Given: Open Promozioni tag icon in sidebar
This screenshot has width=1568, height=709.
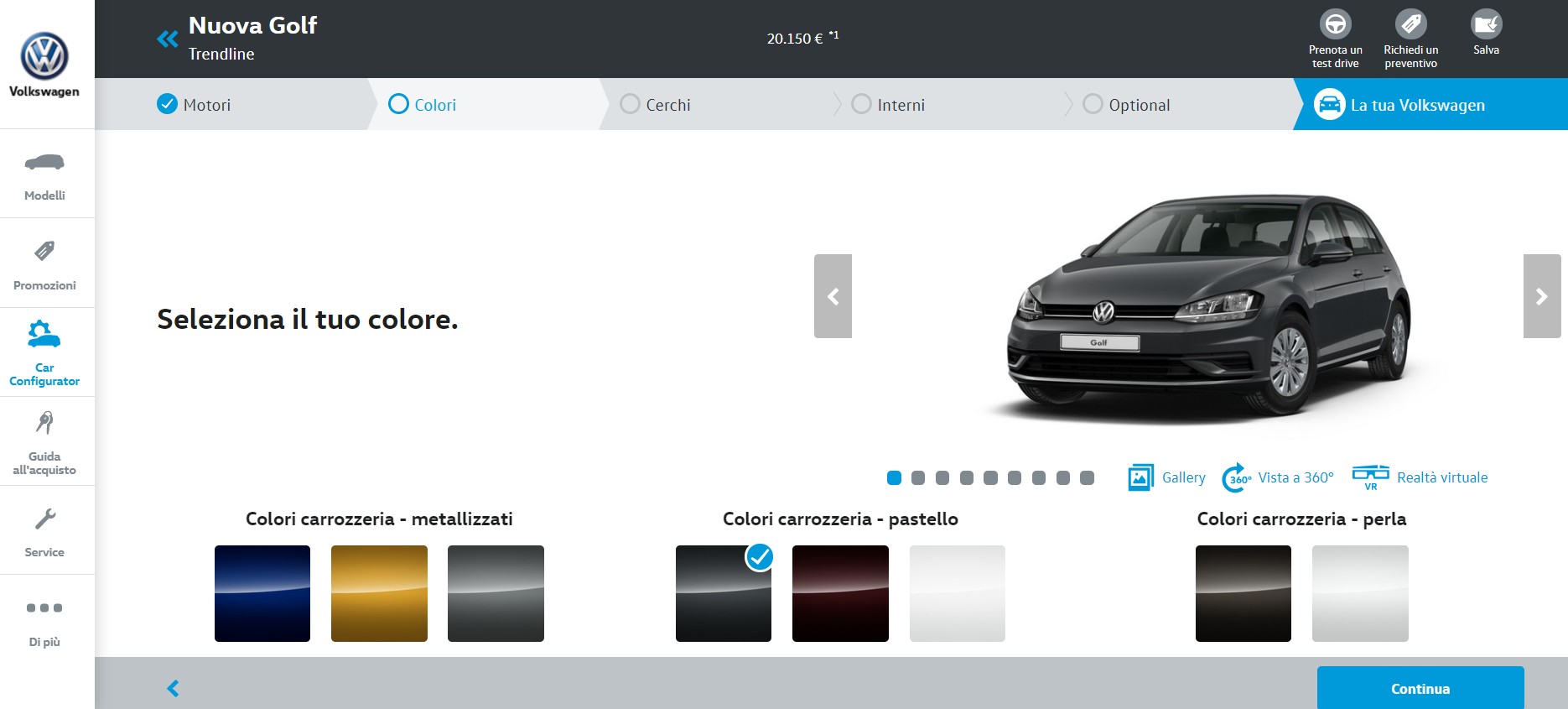Looking at the screenshot, I should [44, 251].
